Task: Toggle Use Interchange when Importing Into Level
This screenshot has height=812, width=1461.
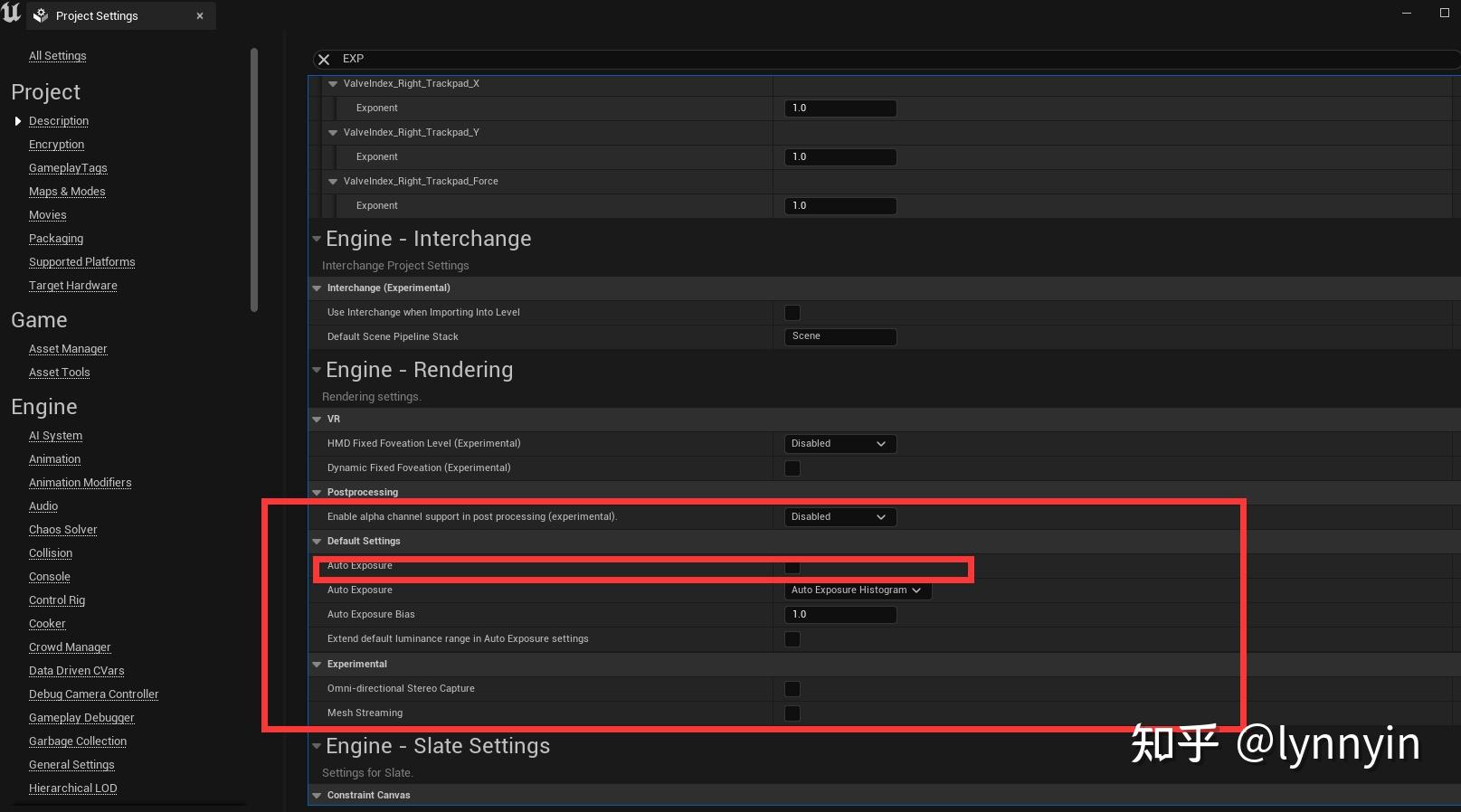Action: (x=792, y=313)
